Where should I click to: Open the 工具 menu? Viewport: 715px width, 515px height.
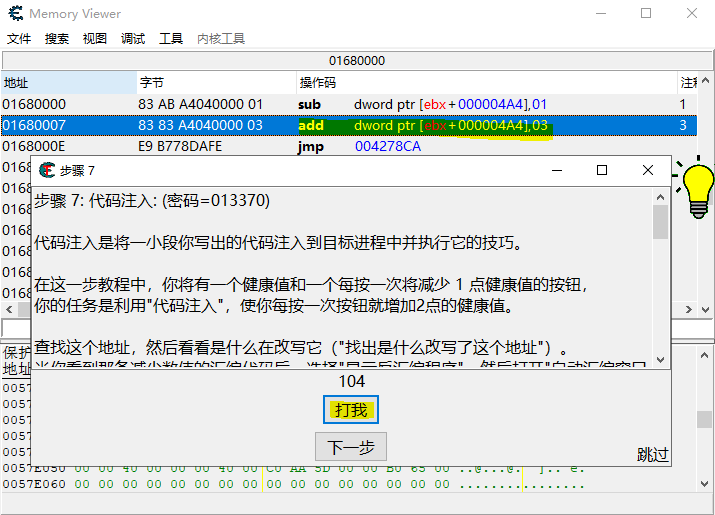171,39
